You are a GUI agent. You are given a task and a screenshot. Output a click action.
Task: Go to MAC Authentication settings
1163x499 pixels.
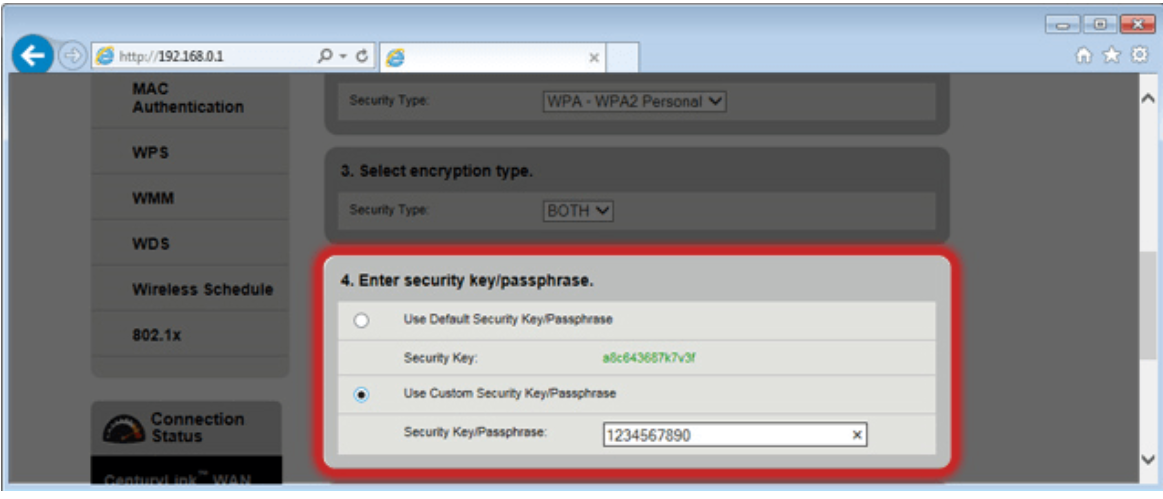pos(189,99)
